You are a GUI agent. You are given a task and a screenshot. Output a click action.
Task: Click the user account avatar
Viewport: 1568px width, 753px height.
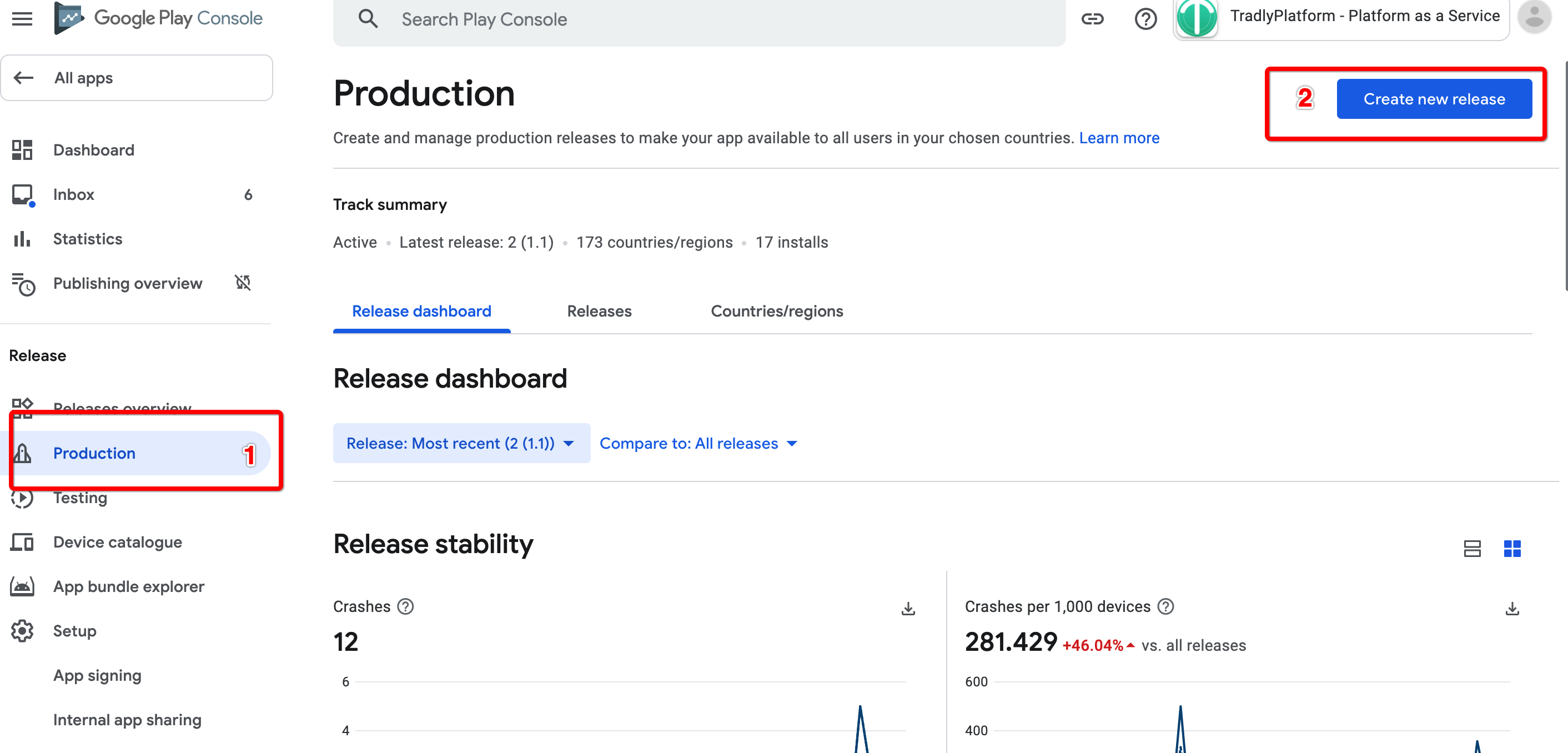[x=1534, y=17]
